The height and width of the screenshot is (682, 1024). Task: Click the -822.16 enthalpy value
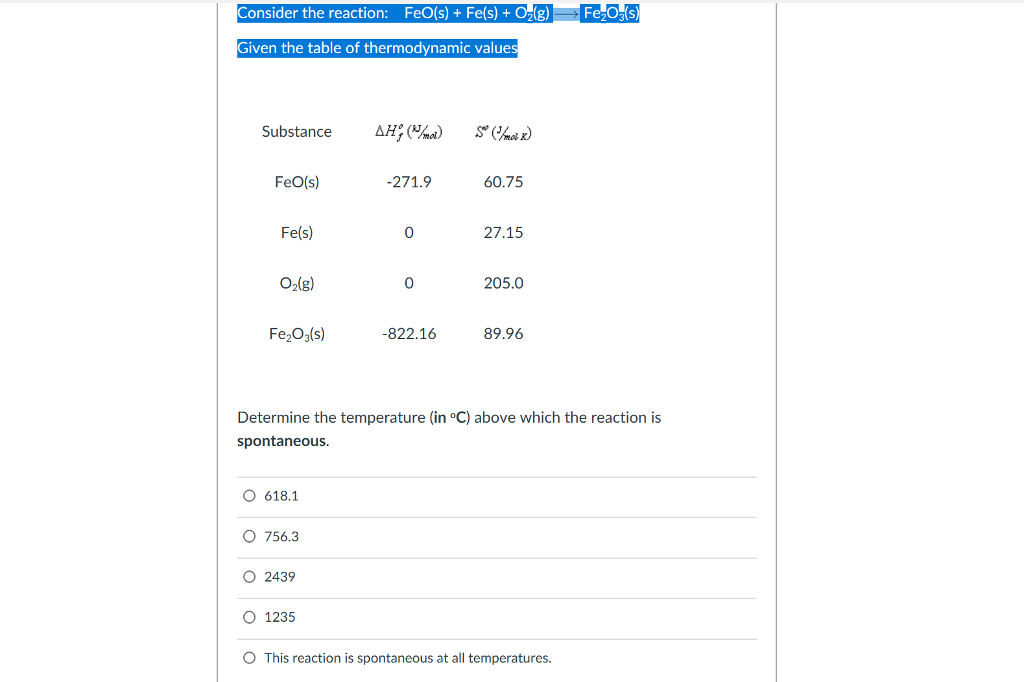point(409,334)
